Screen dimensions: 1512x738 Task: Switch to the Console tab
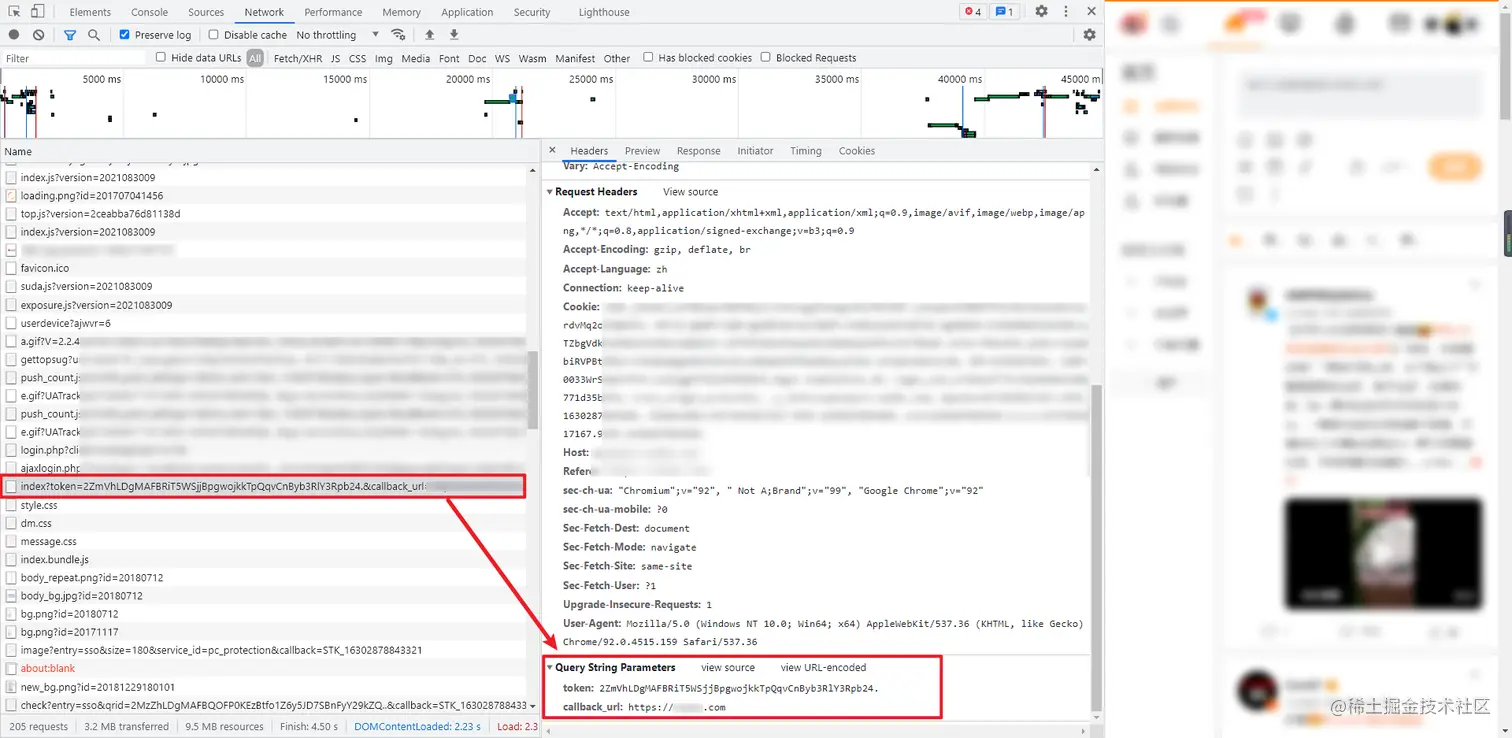point(150,12)
